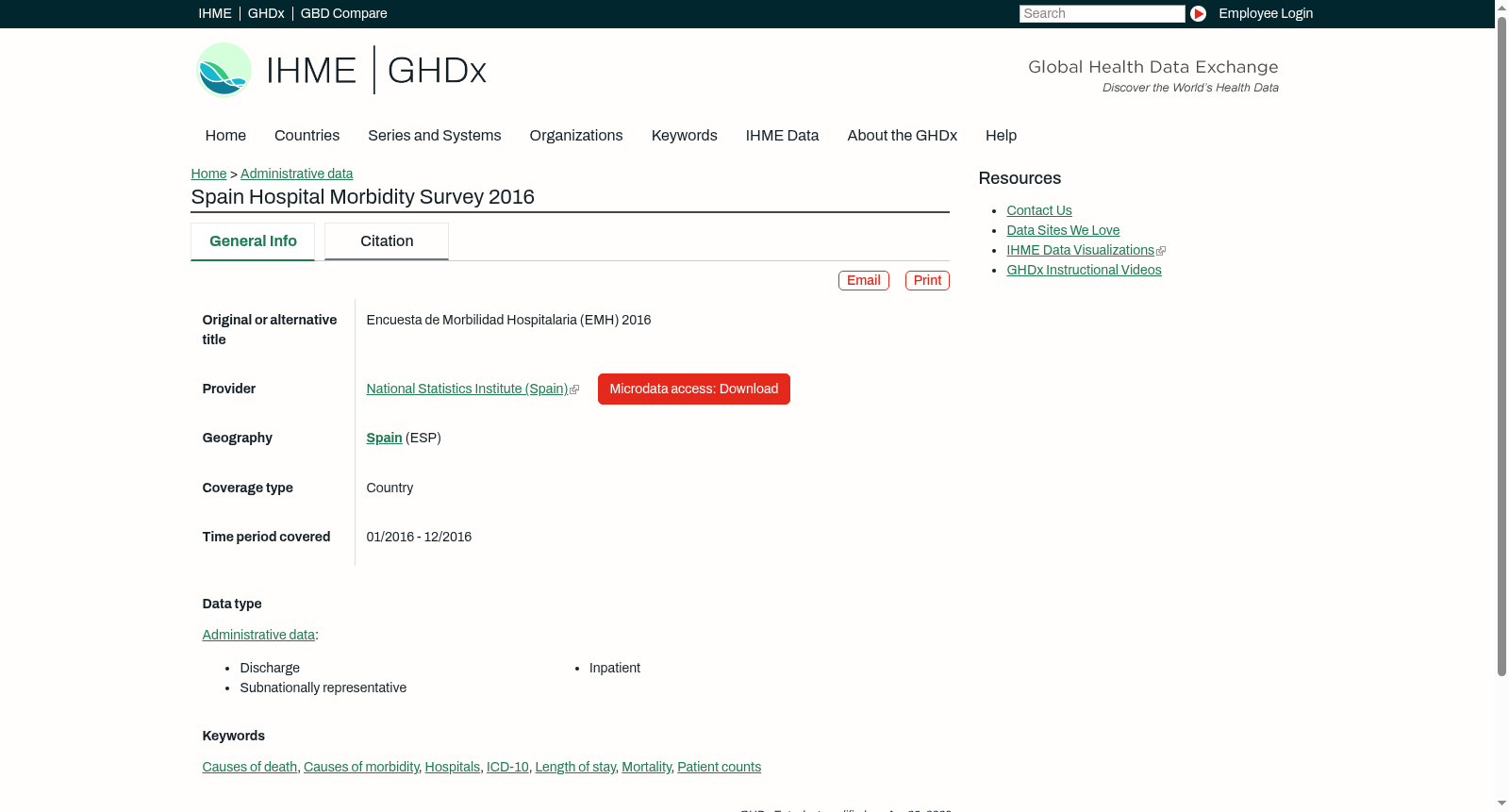This screenshot has height=812, width=1509.
Task: Select the General Info tab
Action: coord(253,241)
